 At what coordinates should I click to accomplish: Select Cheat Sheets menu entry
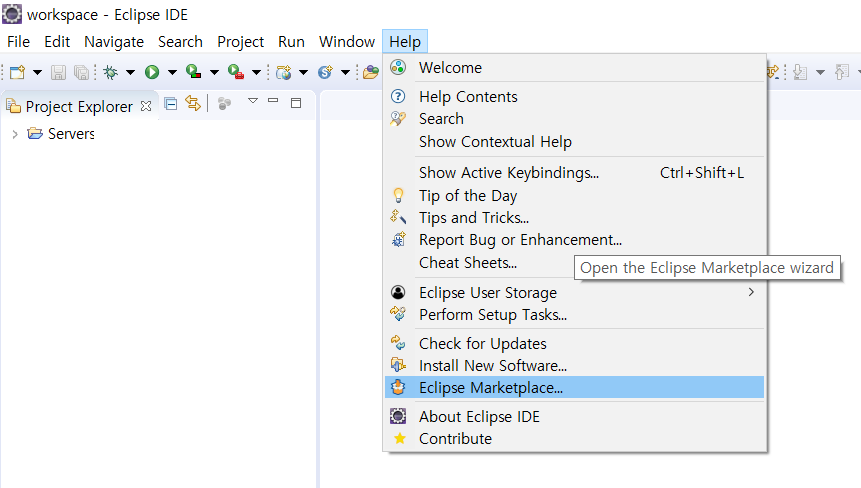tap(574, 262)
